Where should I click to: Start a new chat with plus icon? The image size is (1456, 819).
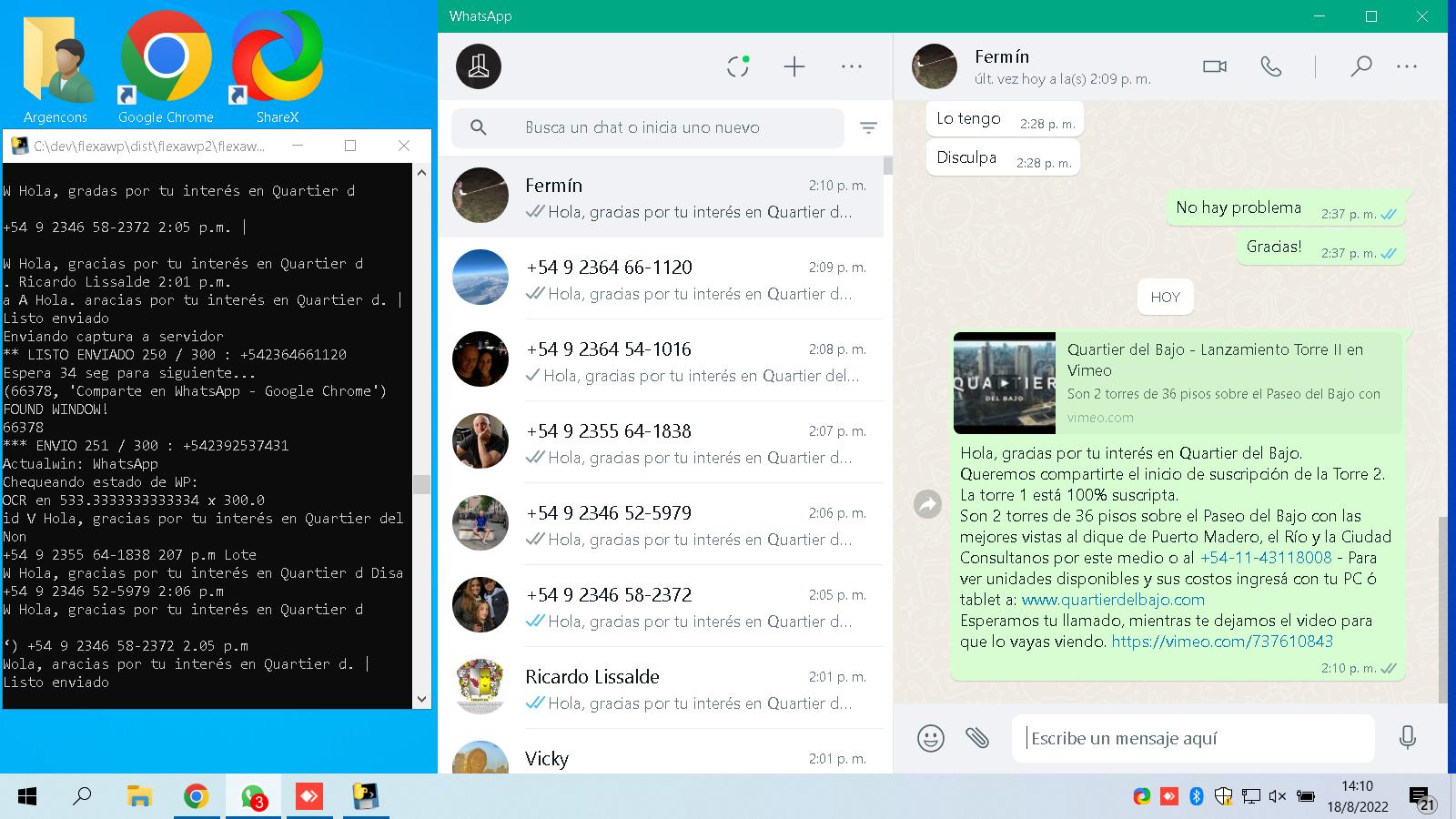794,66
